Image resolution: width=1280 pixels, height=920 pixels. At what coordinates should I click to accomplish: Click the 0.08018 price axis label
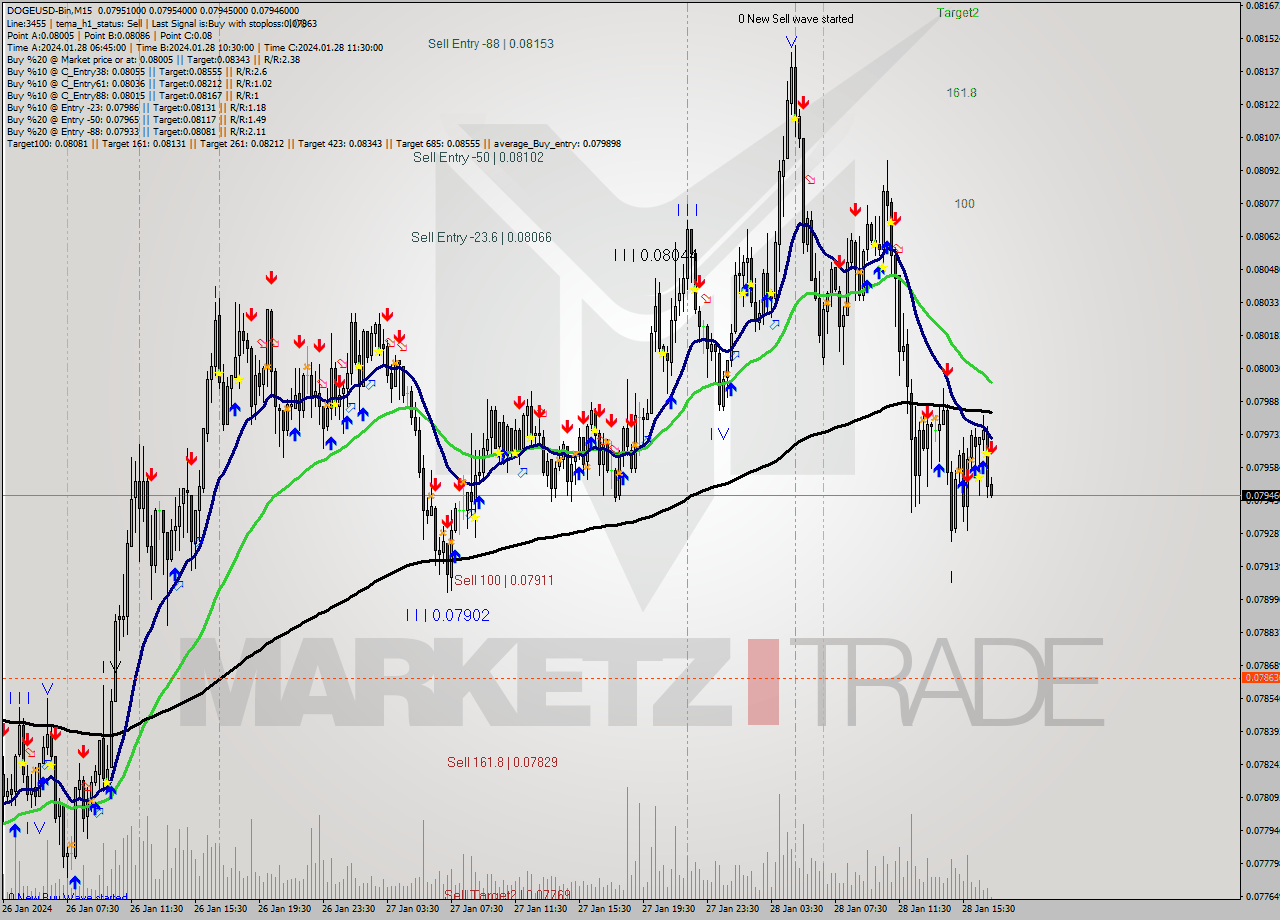[x=1262, y=335]
